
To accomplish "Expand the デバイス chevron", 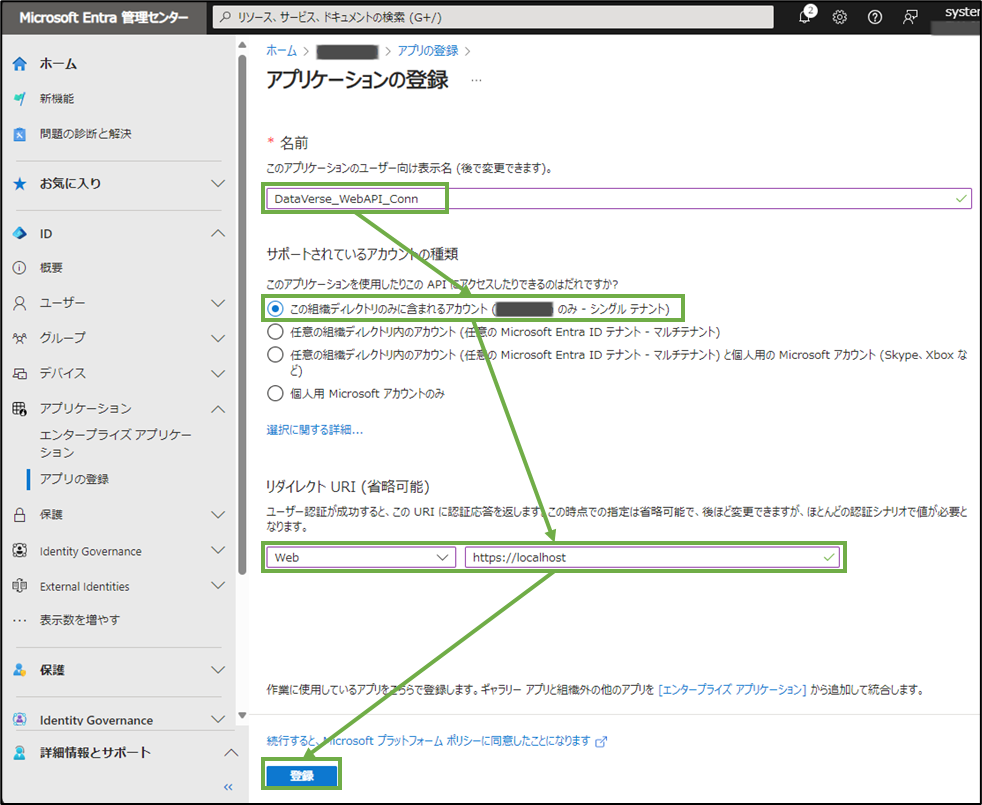I will tap(218, 373).
